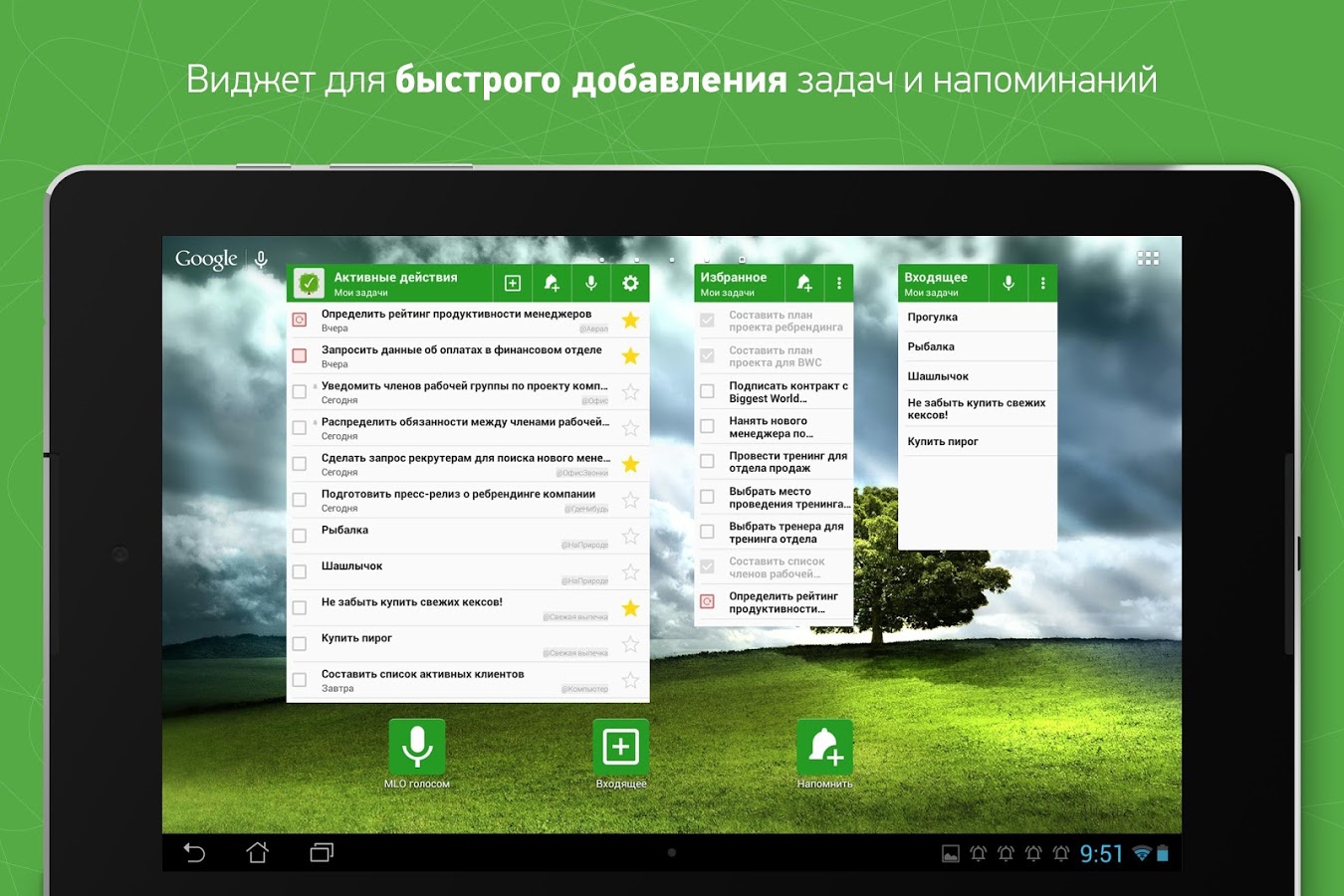Viewport: 1344px width, 896px height.
Task: Tap microphone icon in Входящее widget header
Action: coord(1008,284)
